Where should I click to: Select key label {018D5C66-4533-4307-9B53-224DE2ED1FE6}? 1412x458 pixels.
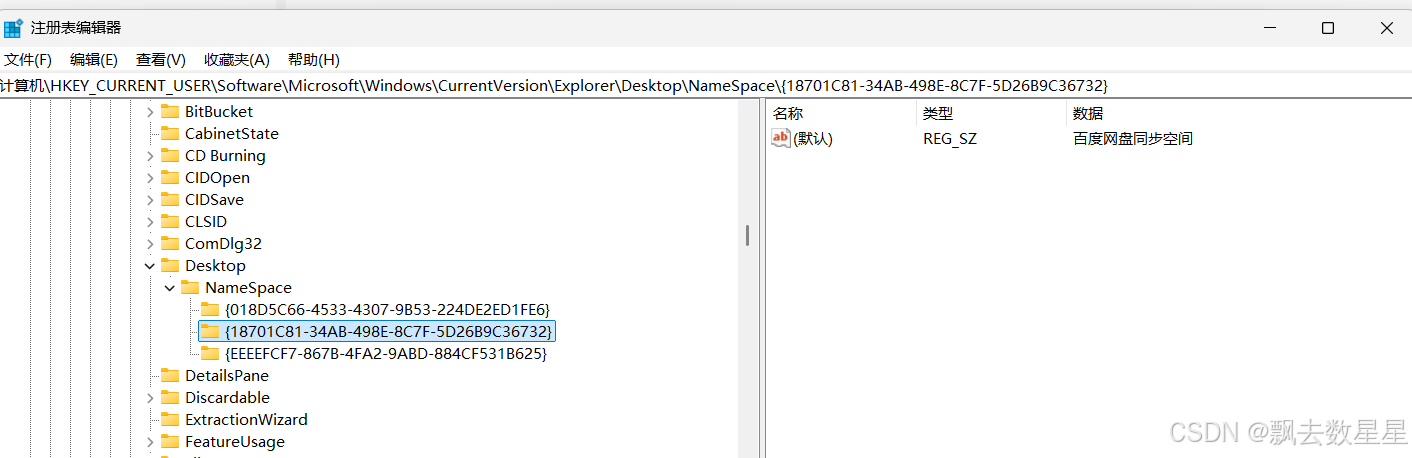point(387,310)
